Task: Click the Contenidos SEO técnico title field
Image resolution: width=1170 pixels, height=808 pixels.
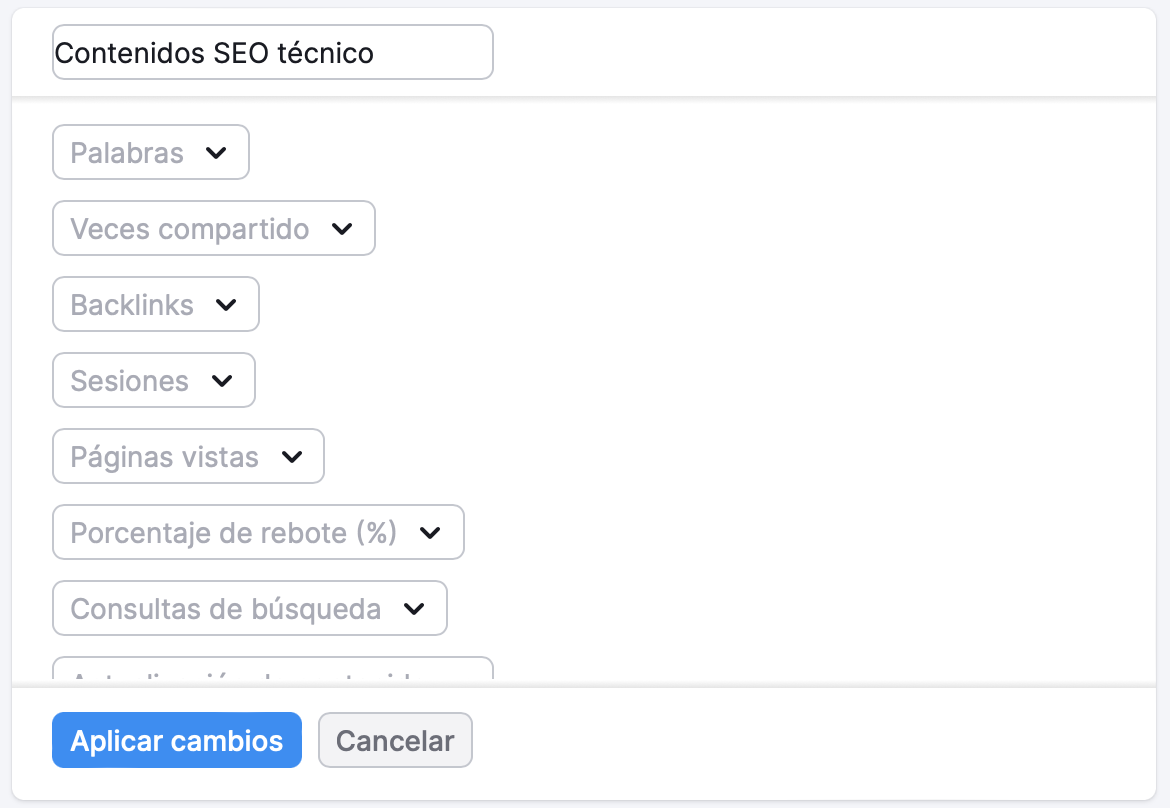Action: [272, 52]
